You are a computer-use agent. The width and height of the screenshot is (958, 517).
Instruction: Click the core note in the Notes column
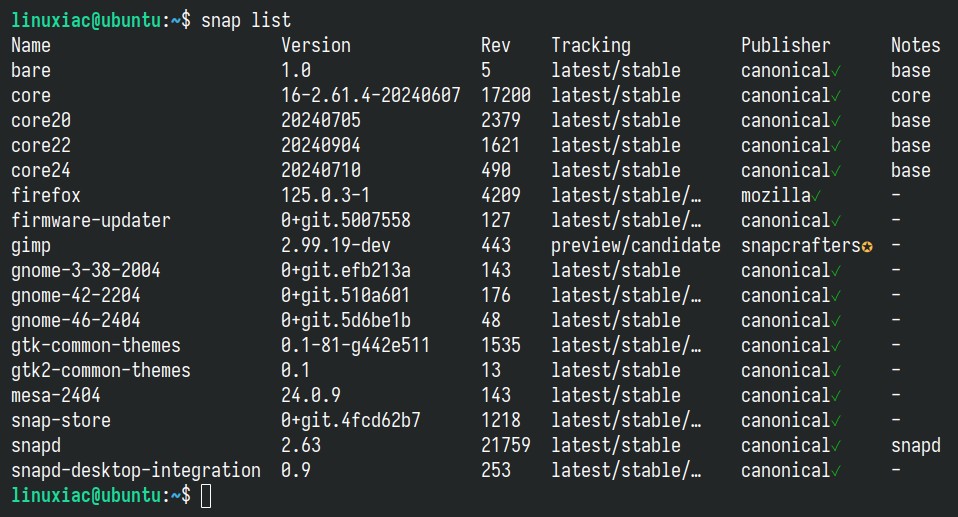pyautogui.click(x=910, y=95)
